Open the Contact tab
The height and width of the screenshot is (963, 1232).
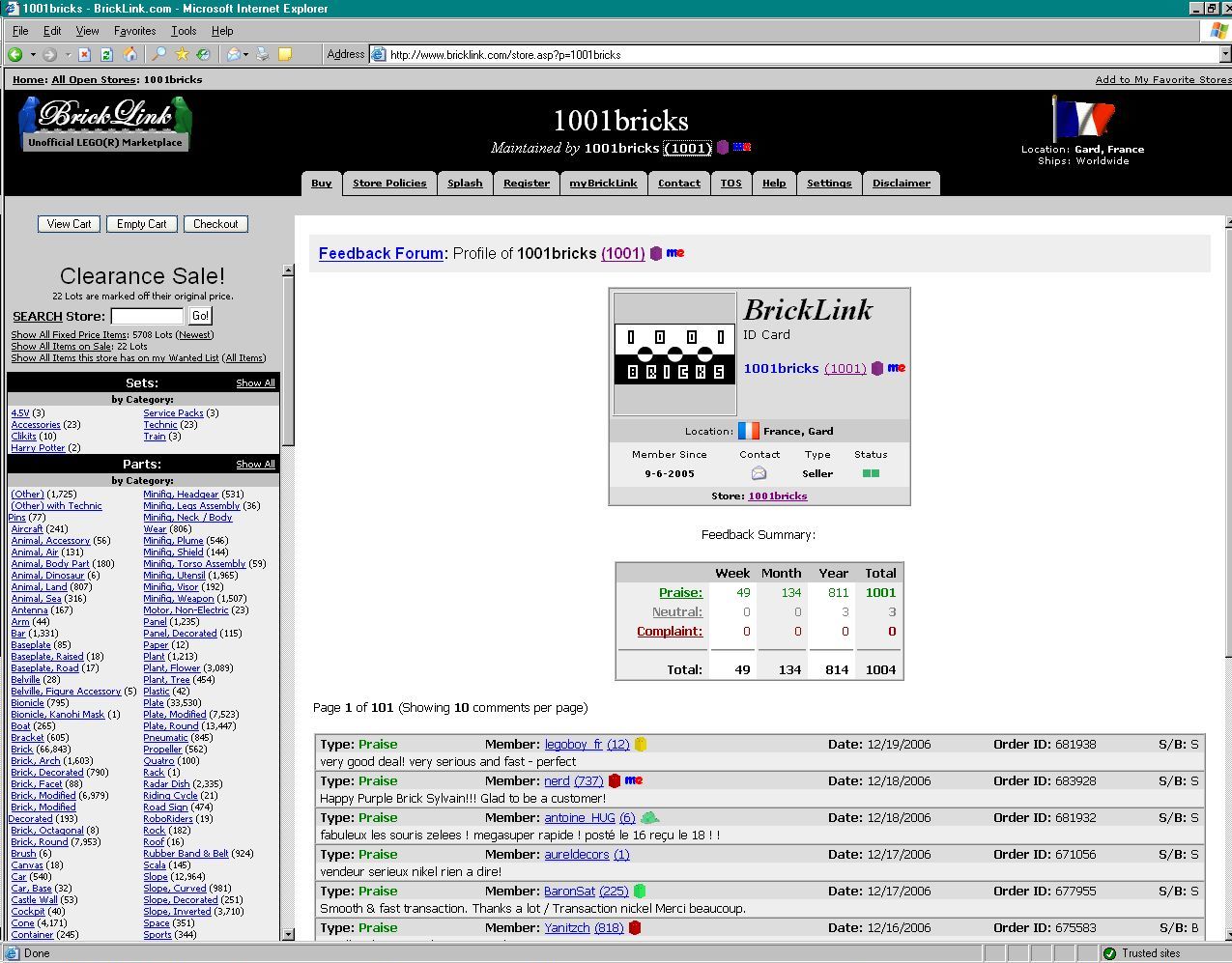pos(679,184)
